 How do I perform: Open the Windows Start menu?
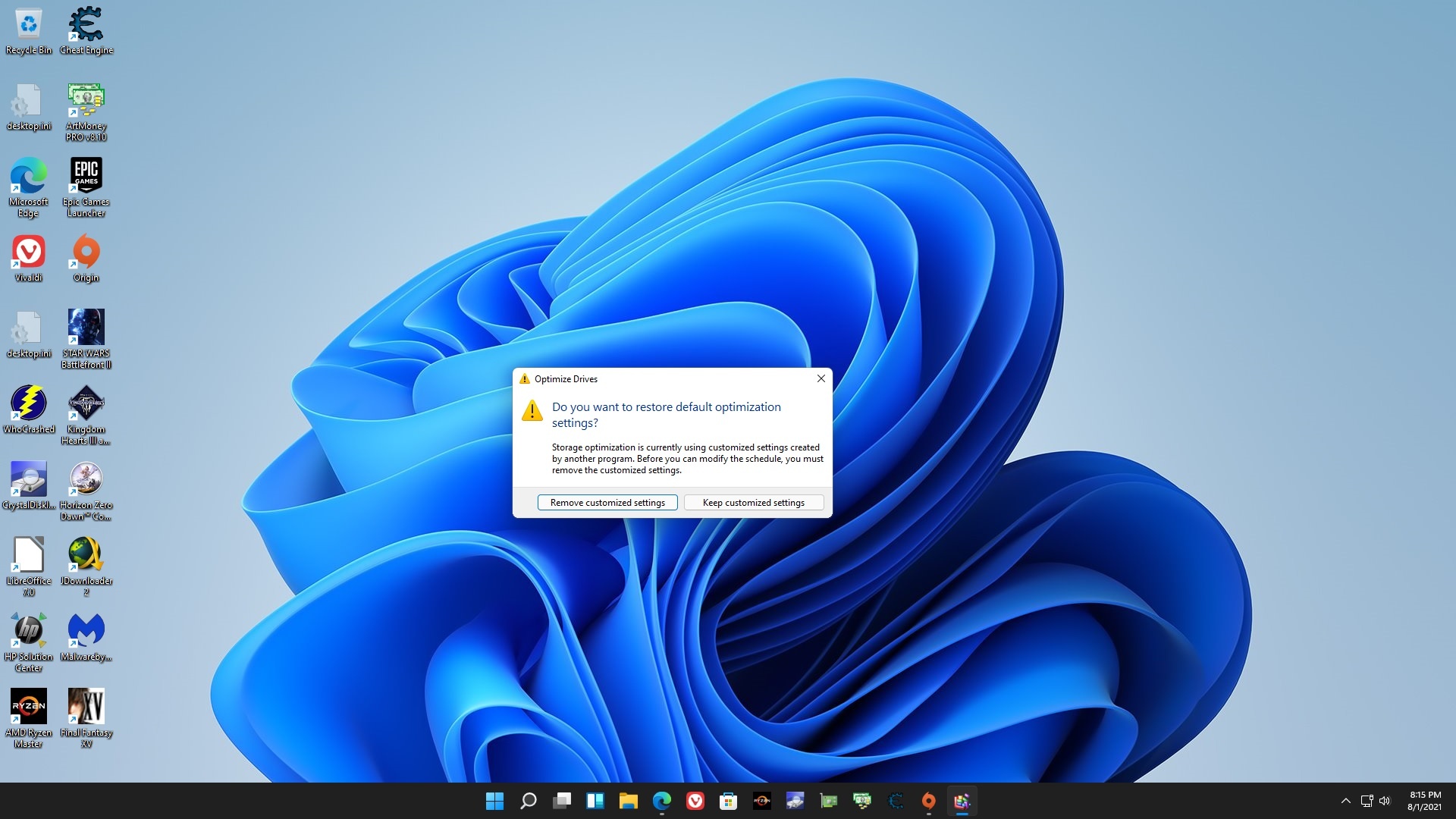pos(494,801)
